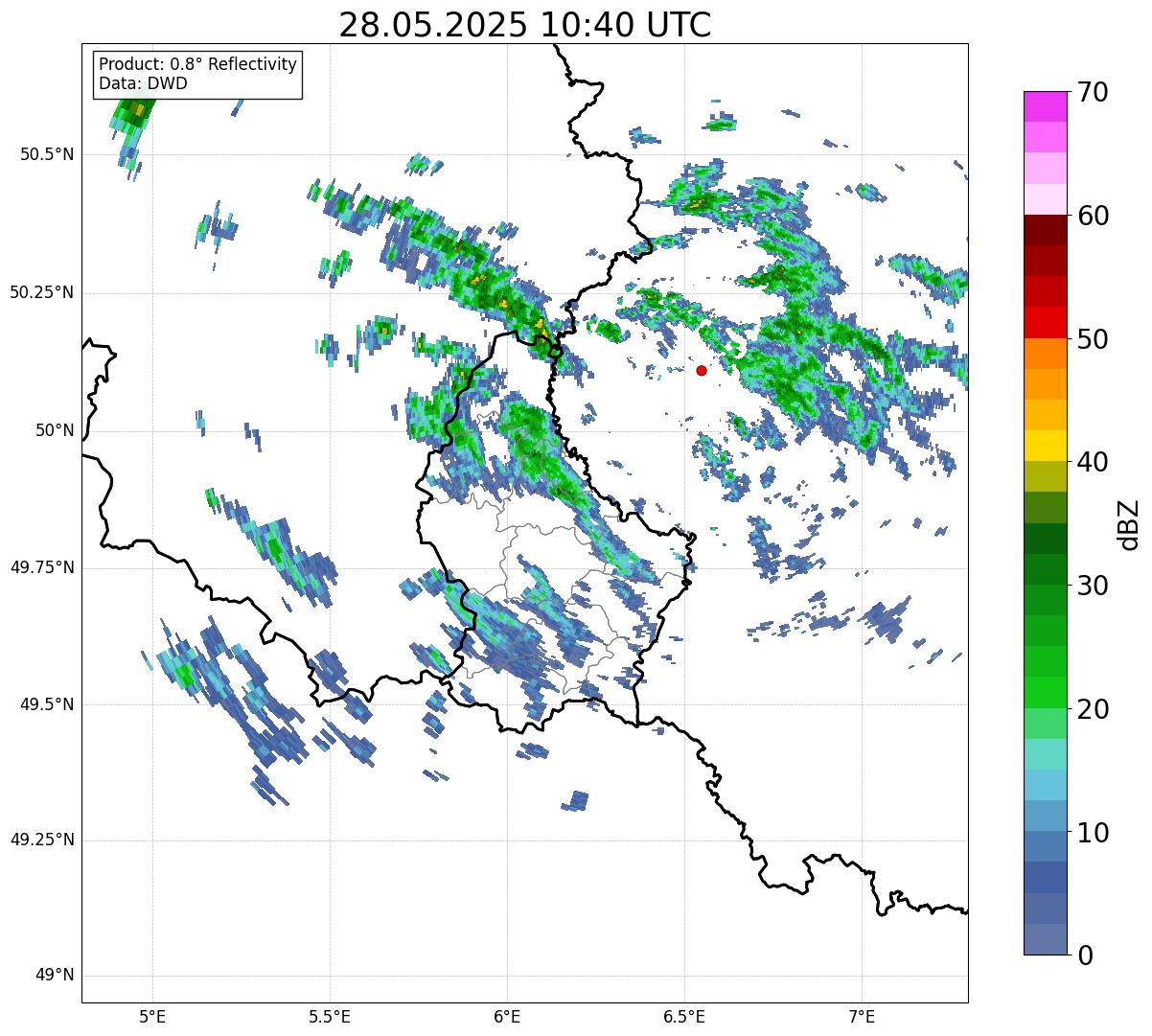Screen dimensions: 1152x1036
Task: Click the 30 tick on the colorbar
Action: point(1092,586)
